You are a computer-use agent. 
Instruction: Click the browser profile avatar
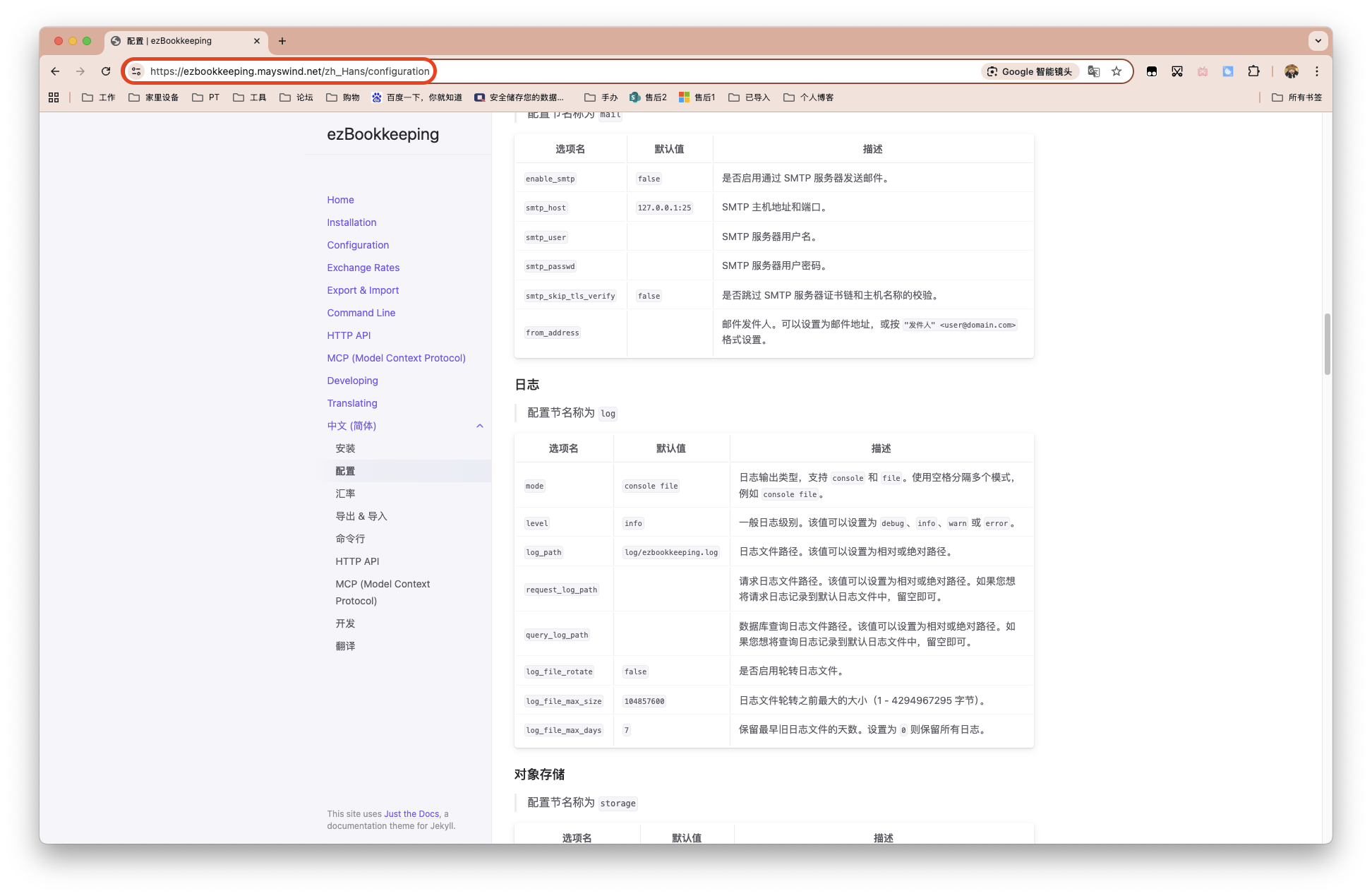click(1291, 71)
